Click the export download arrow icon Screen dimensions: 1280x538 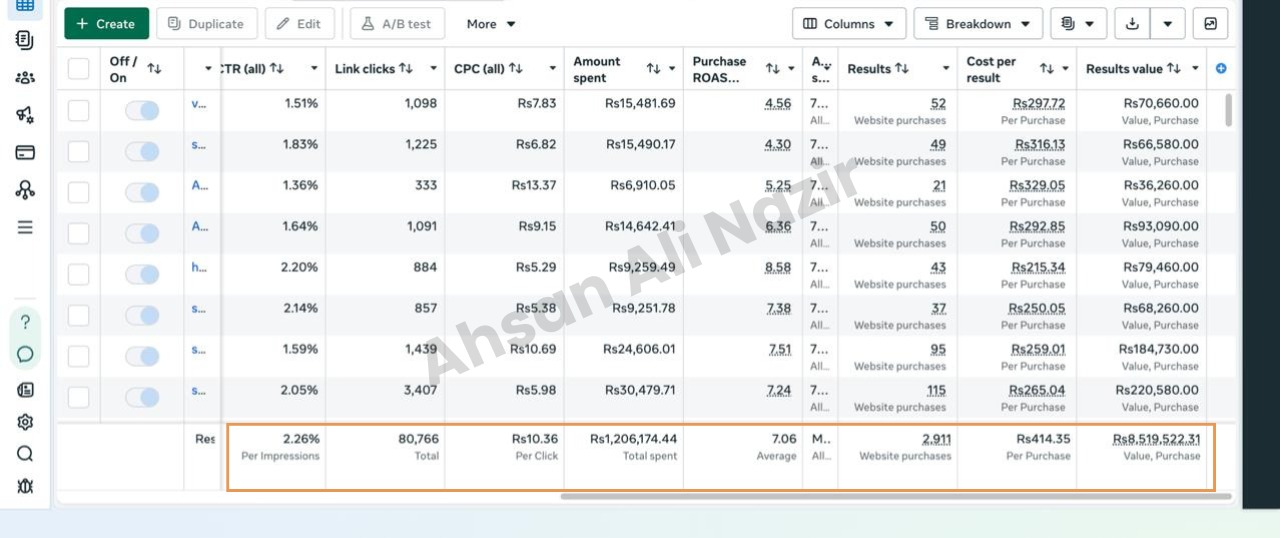coord(1132,24)
